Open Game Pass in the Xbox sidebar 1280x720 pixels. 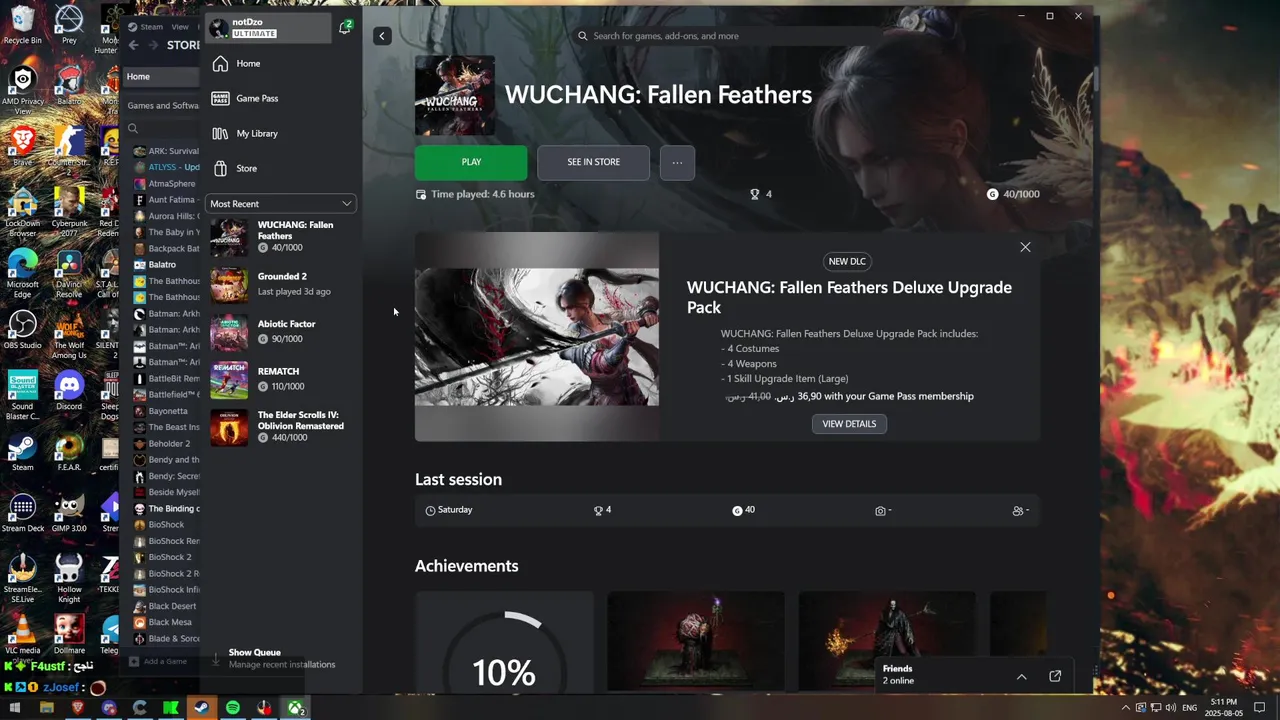(x=245, y=99)
